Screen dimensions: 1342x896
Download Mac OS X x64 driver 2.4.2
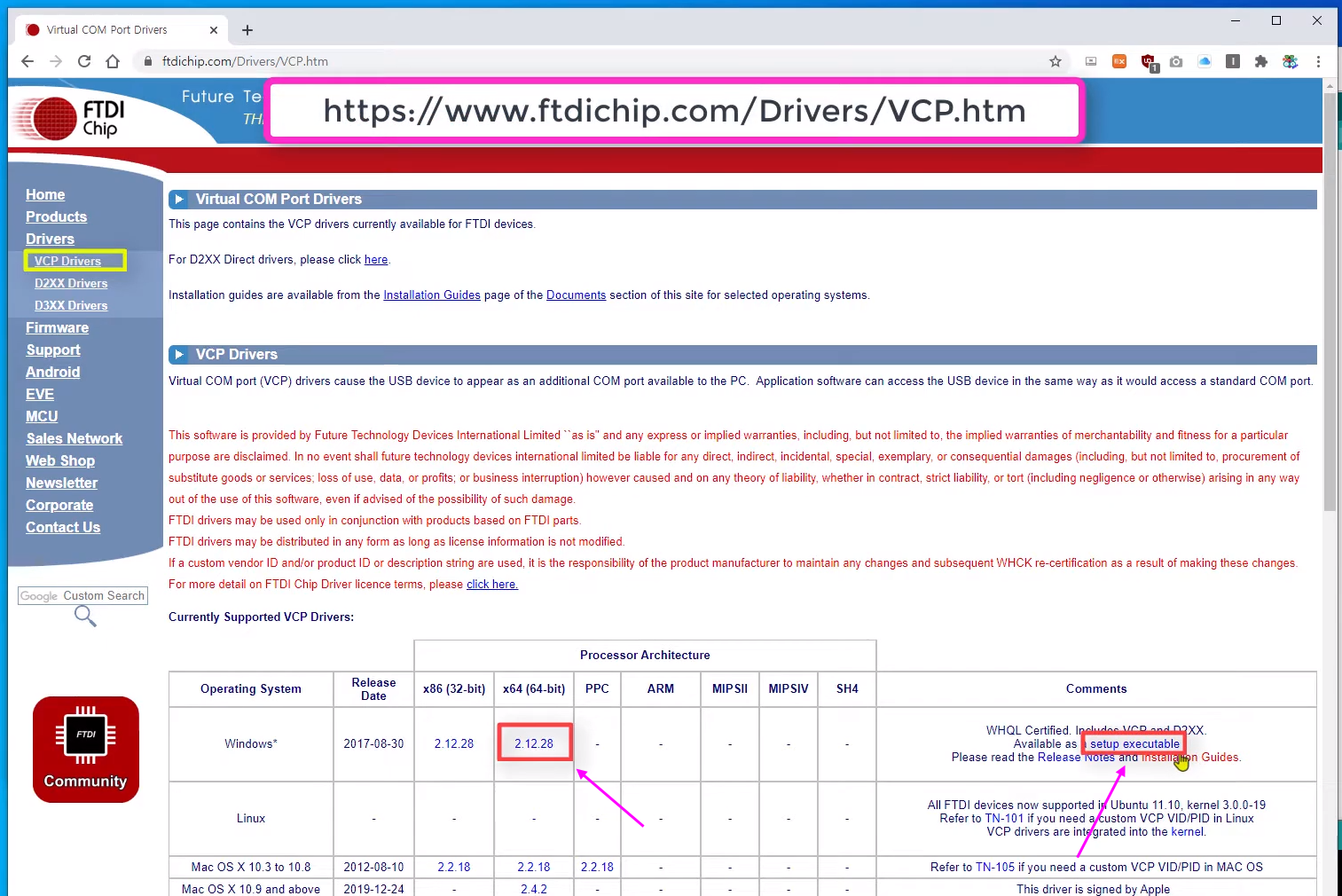click(x=534, y=889)
